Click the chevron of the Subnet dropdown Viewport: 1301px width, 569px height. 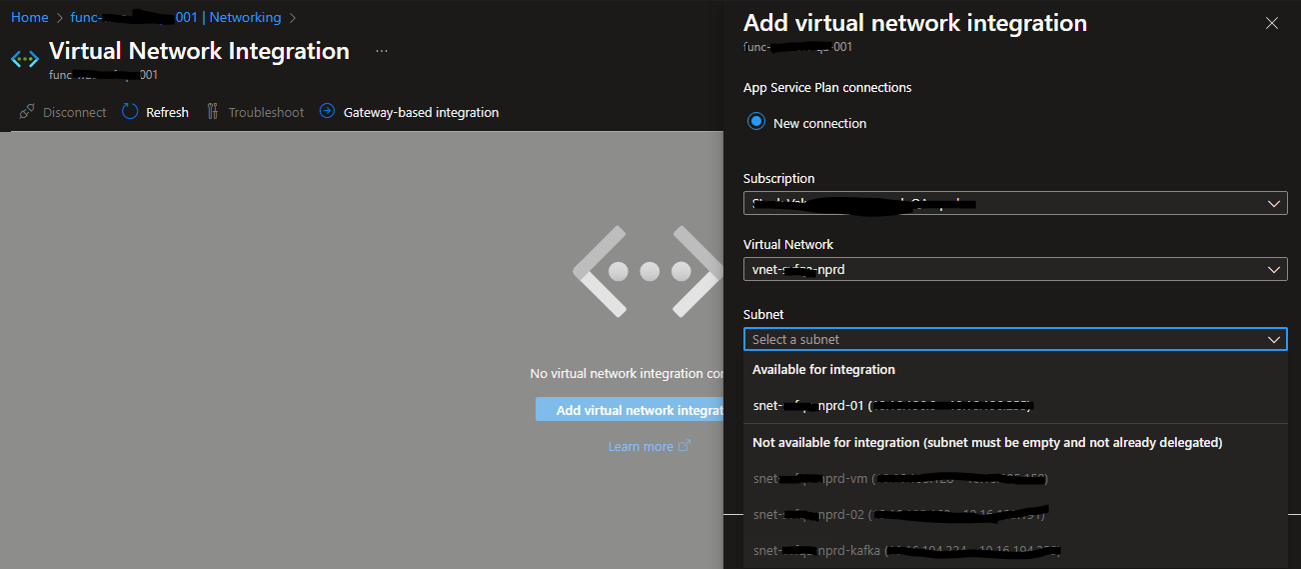tap(1274, 339)
